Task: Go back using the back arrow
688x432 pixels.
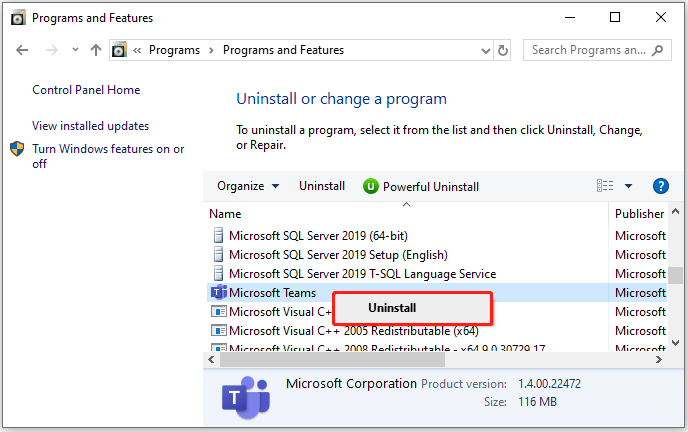Action: 22,50
